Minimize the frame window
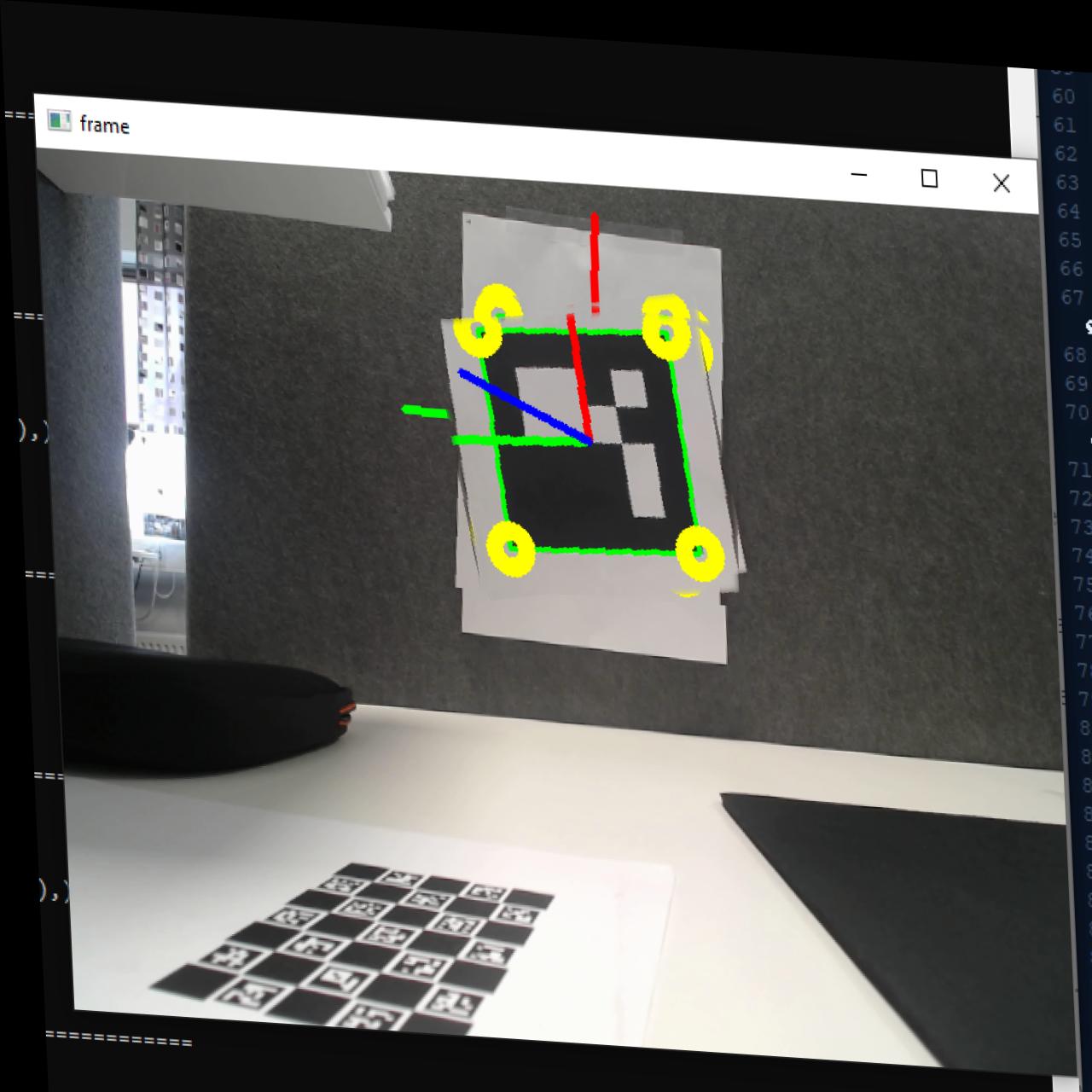This screenshot has height=1092, width=1092. tap(859, 175)
